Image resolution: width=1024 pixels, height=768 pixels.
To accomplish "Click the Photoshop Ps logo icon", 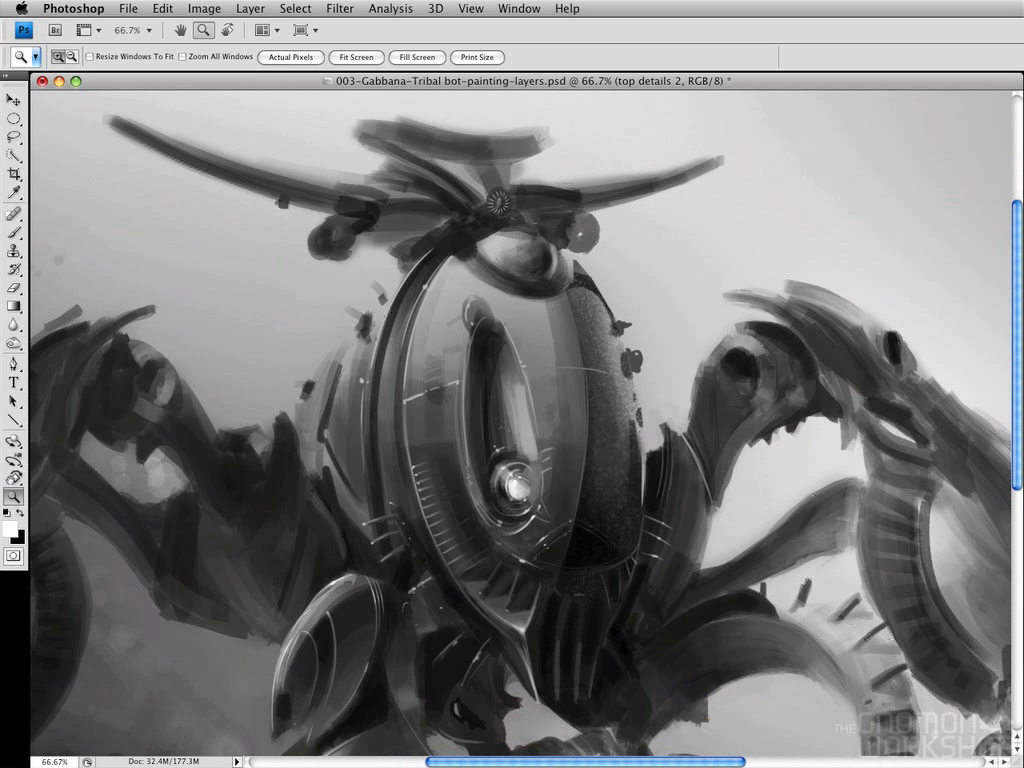I will 24,30.
